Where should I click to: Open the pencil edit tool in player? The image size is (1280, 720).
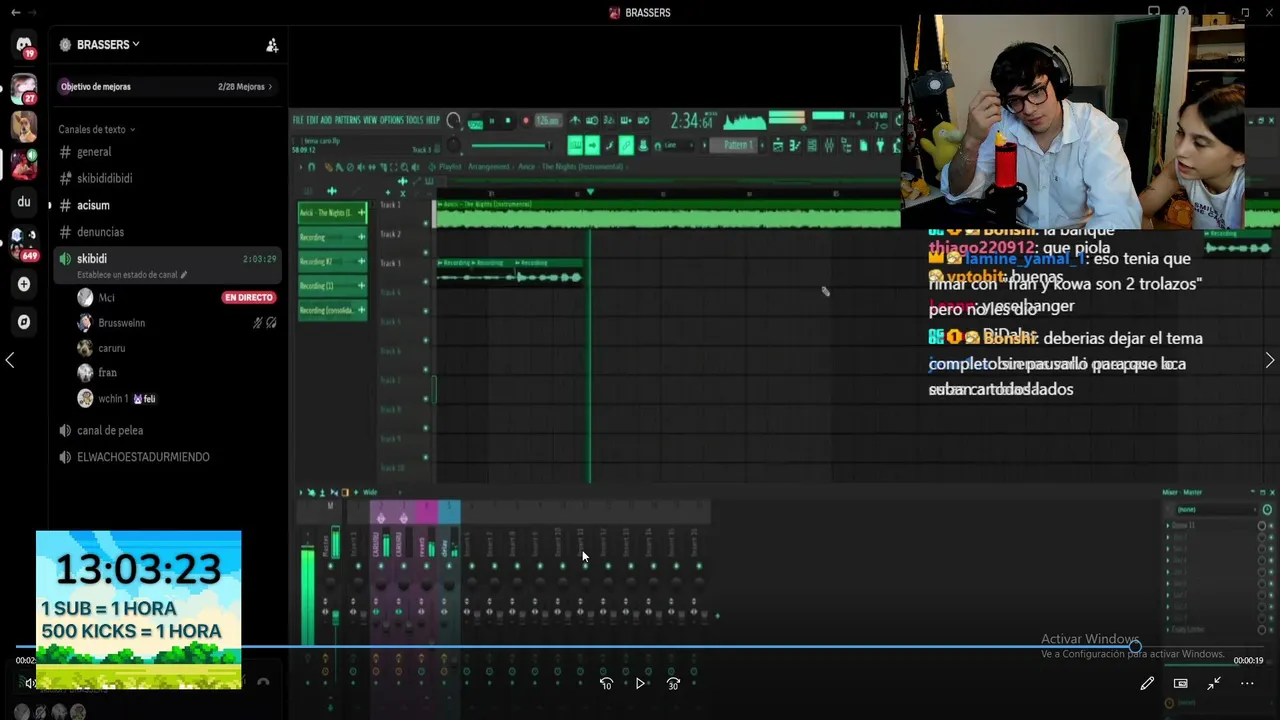1147,684
